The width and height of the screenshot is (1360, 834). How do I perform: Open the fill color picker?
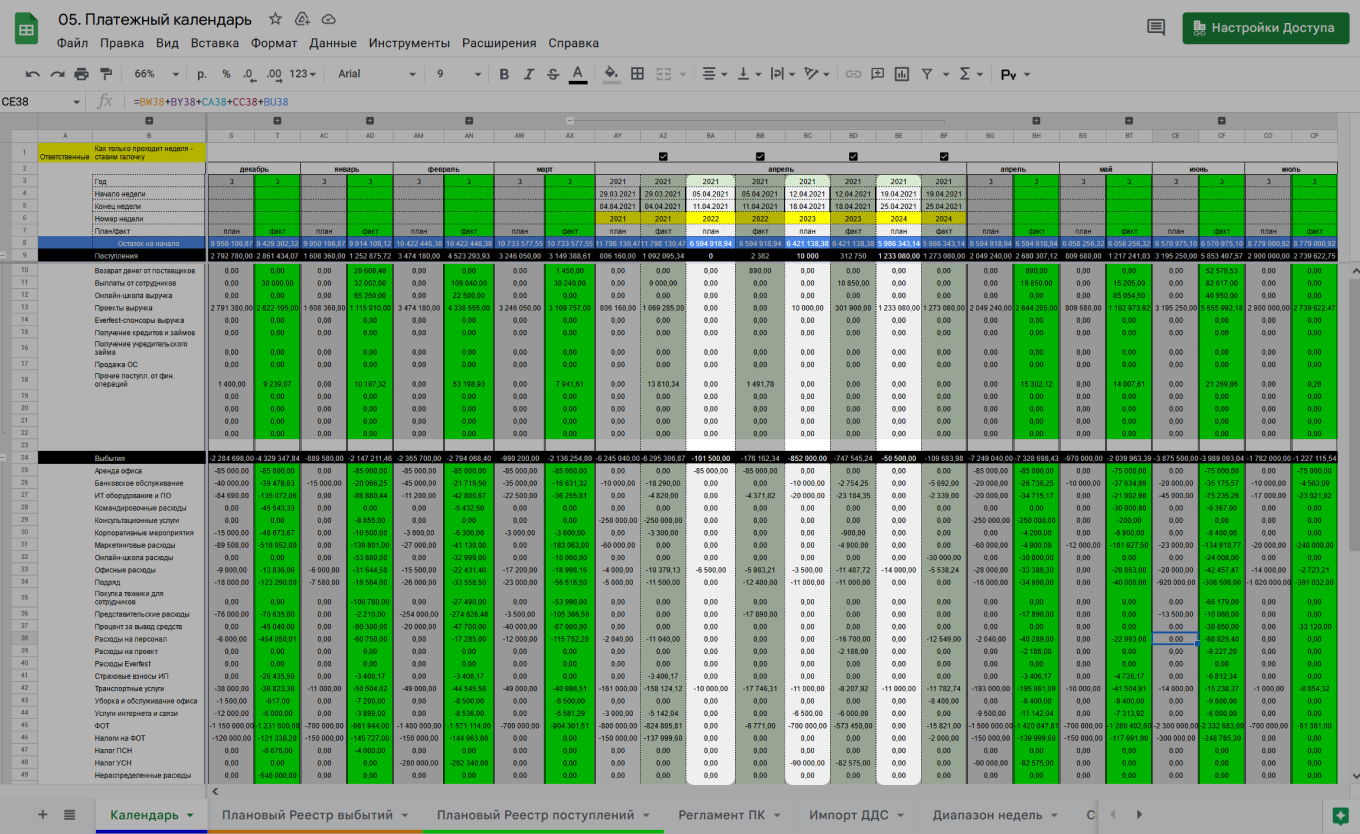pos(611,74)
